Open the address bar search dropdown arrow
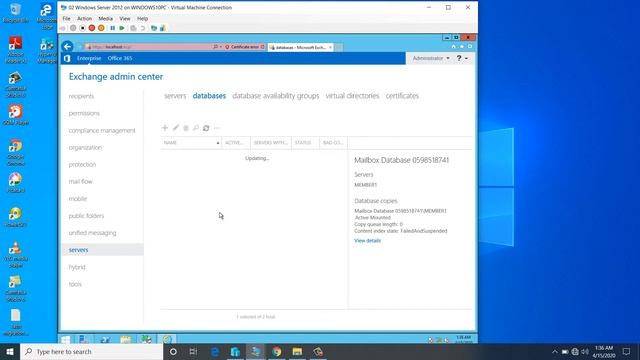640x360 pixels. click(221, 47)
